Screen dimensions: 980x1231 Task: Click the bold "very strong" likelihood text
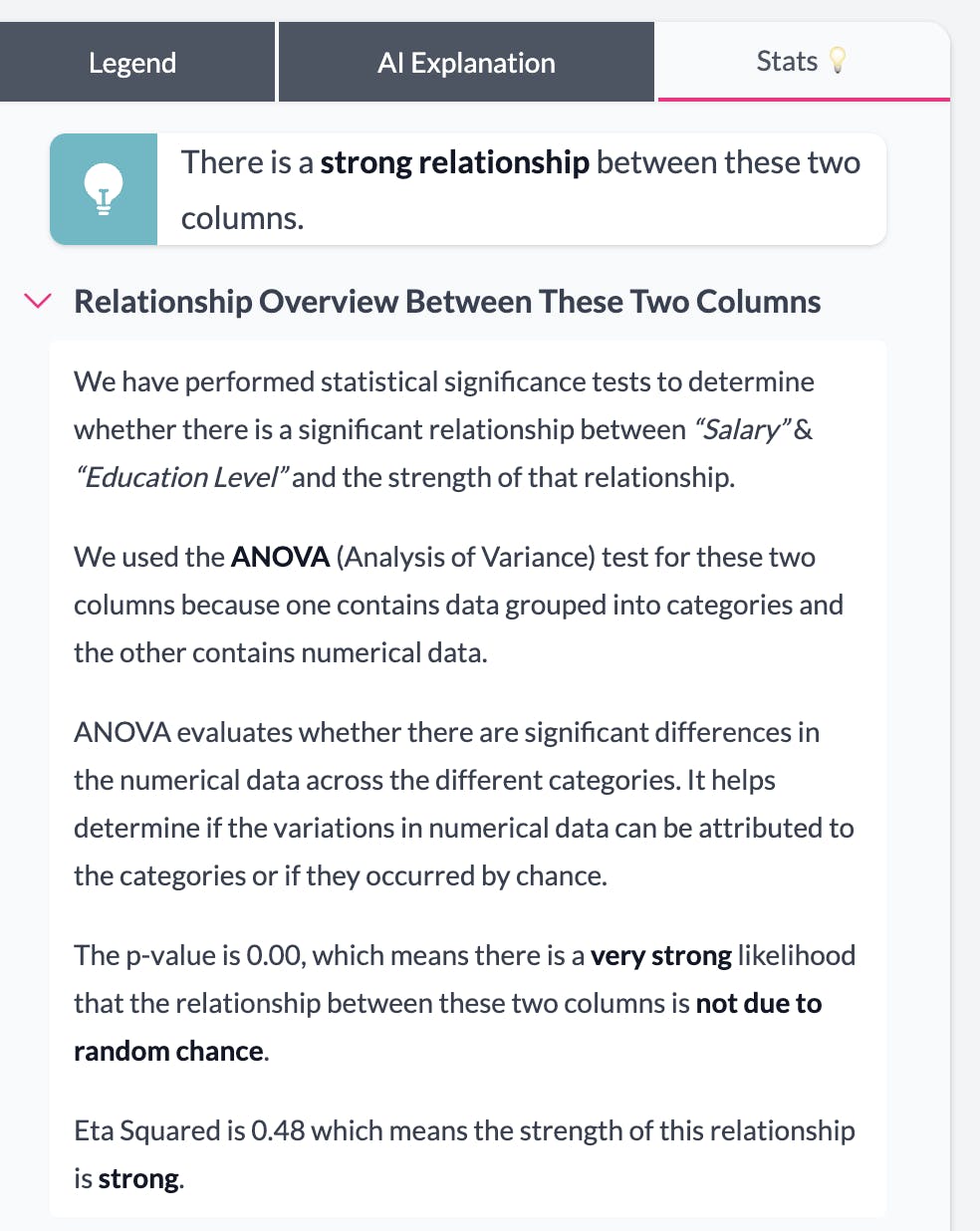pos(660,956)
